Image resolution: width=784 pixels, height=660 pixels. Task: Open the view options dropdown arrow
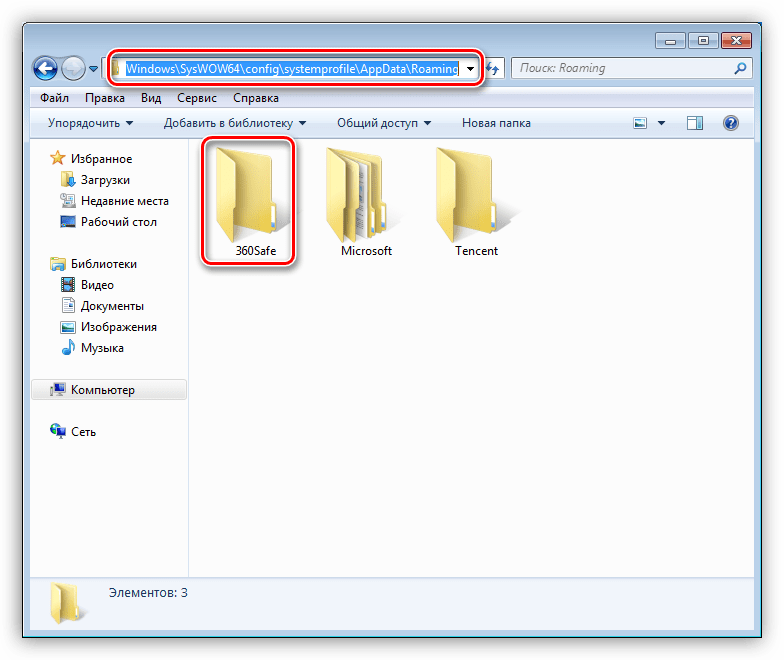(x=661, y=123)
